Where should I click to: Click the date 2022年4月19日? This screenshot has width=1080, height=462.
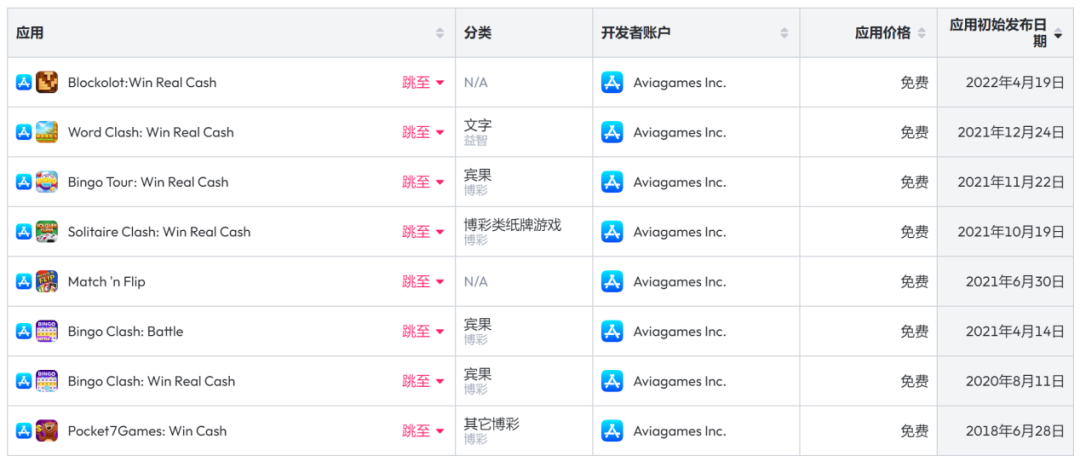pos(1015,83)
